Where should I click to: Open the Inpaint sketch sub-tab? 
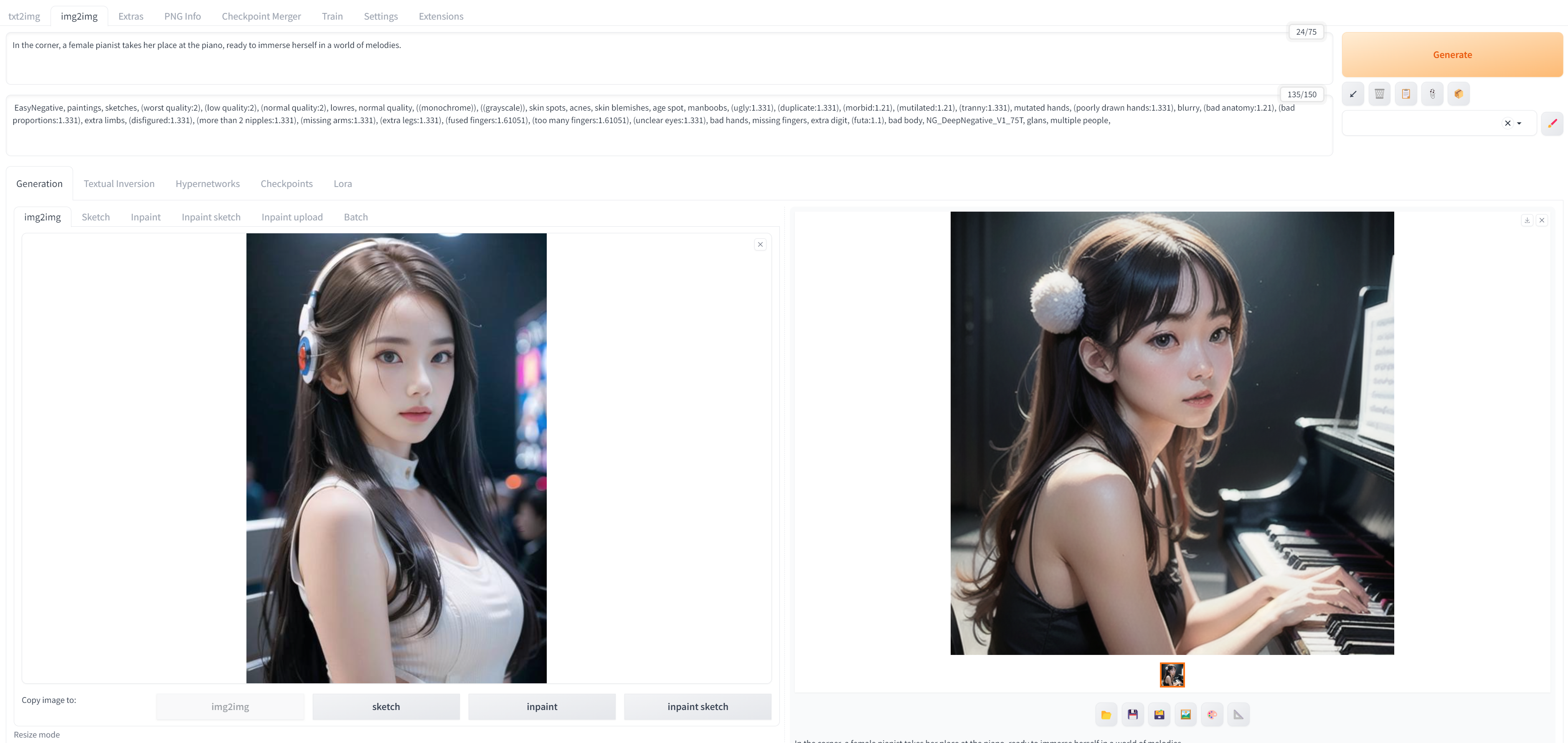tap(211, 217)
